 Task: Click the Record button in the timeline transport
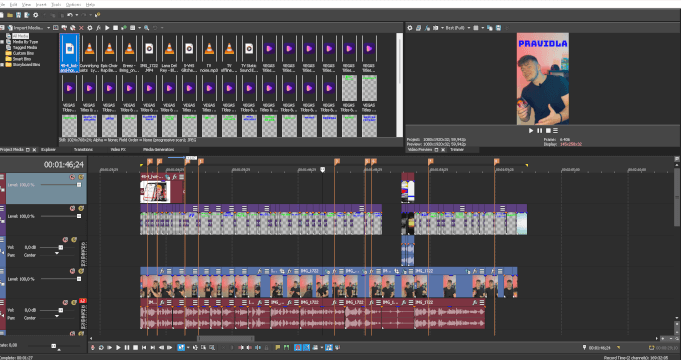(93, 347)
